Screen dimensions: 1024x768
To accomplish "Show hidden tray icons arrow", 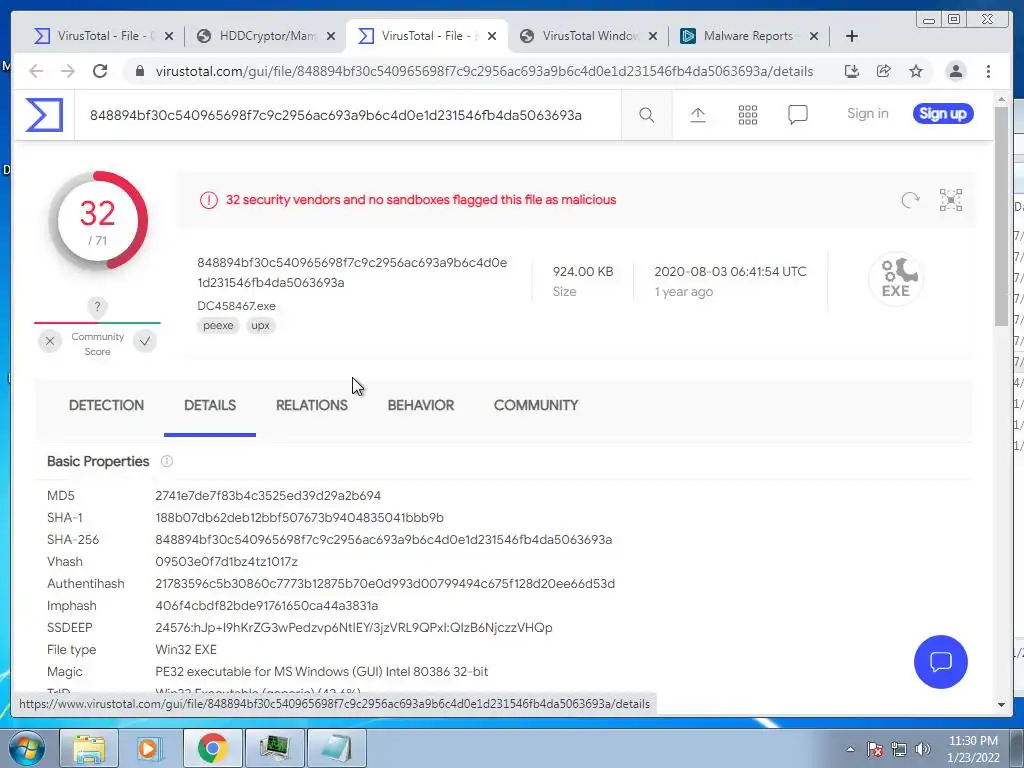I will 850,749.
